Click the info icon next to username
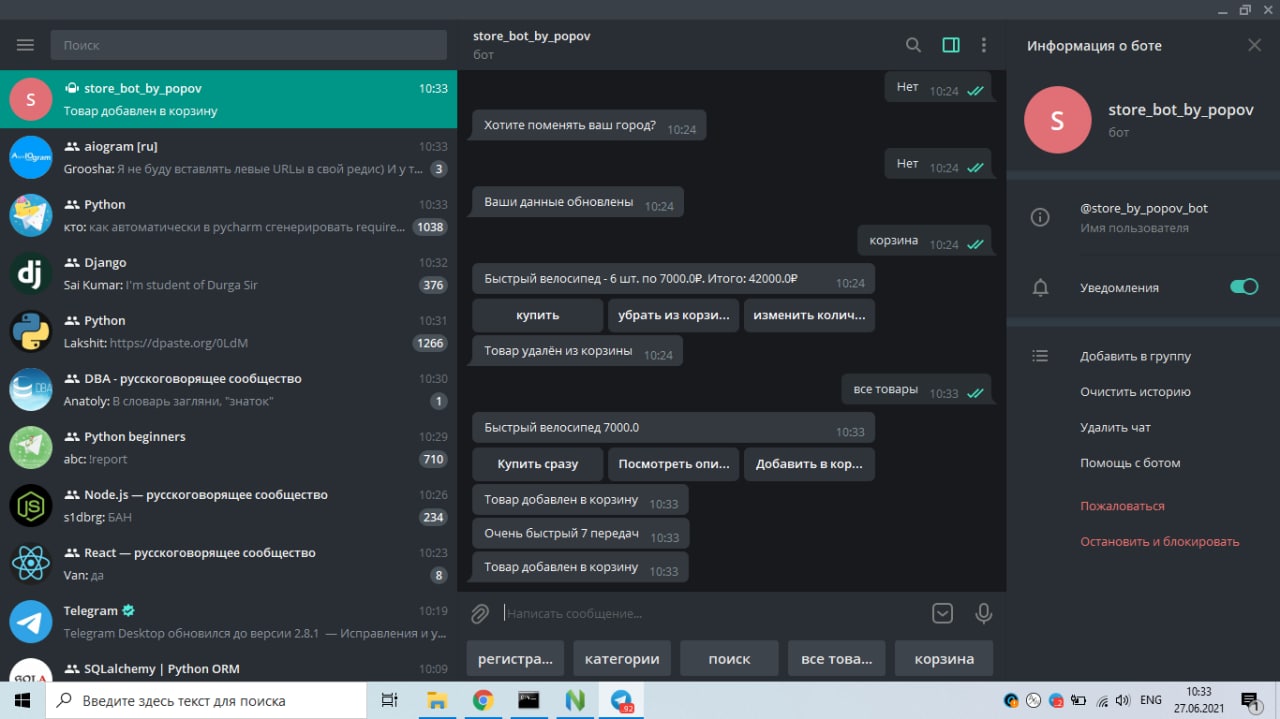Image resolution: width=1280 pixels, height=719 pixels. click(x=1040, y=217)
